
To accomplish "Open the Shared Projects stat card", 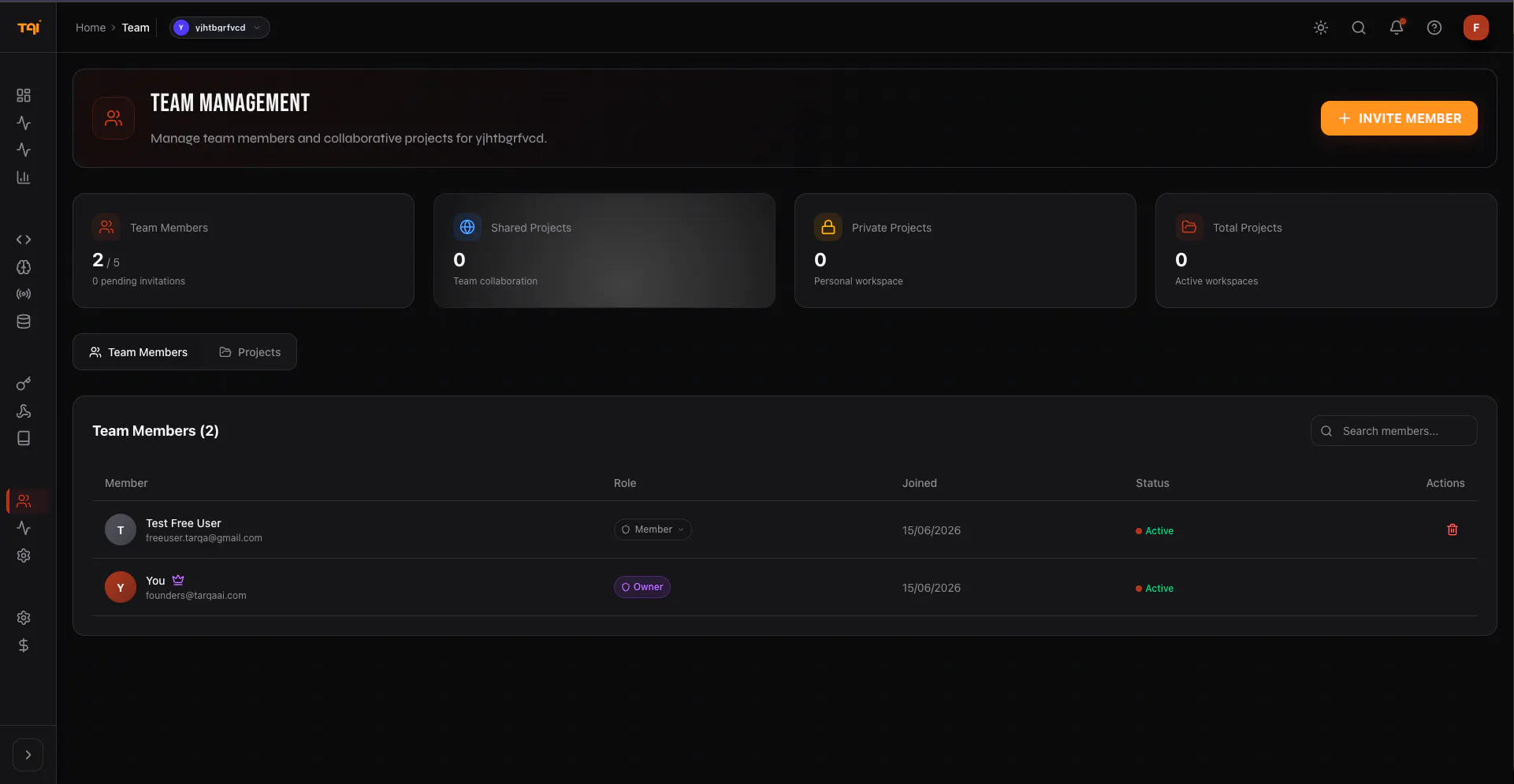I will [604, 251].
